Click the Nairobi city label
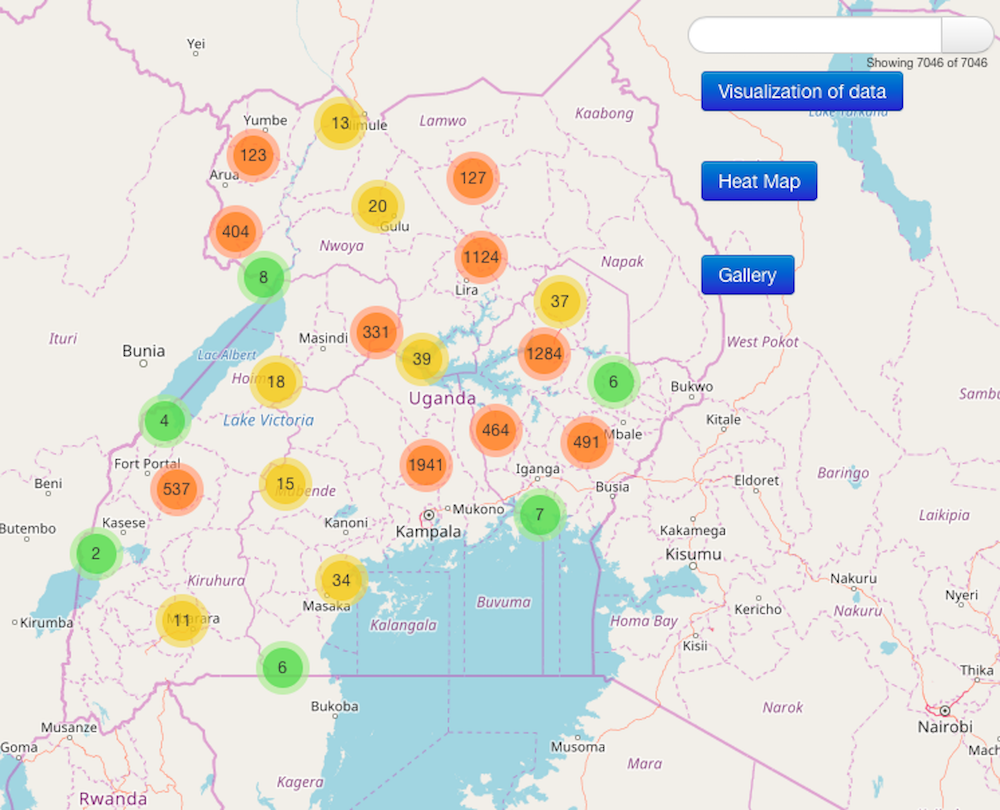Image resolution: width=1000 pixels, height=810 pixels. [x=945, y=726]
